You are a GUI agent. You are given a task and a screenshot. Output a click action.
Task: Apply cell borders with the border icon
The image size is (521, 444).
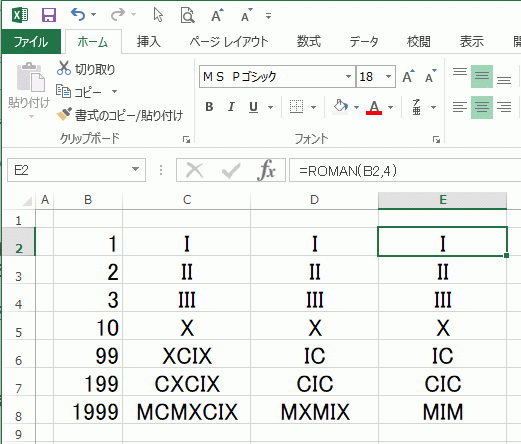coord(296,107)
